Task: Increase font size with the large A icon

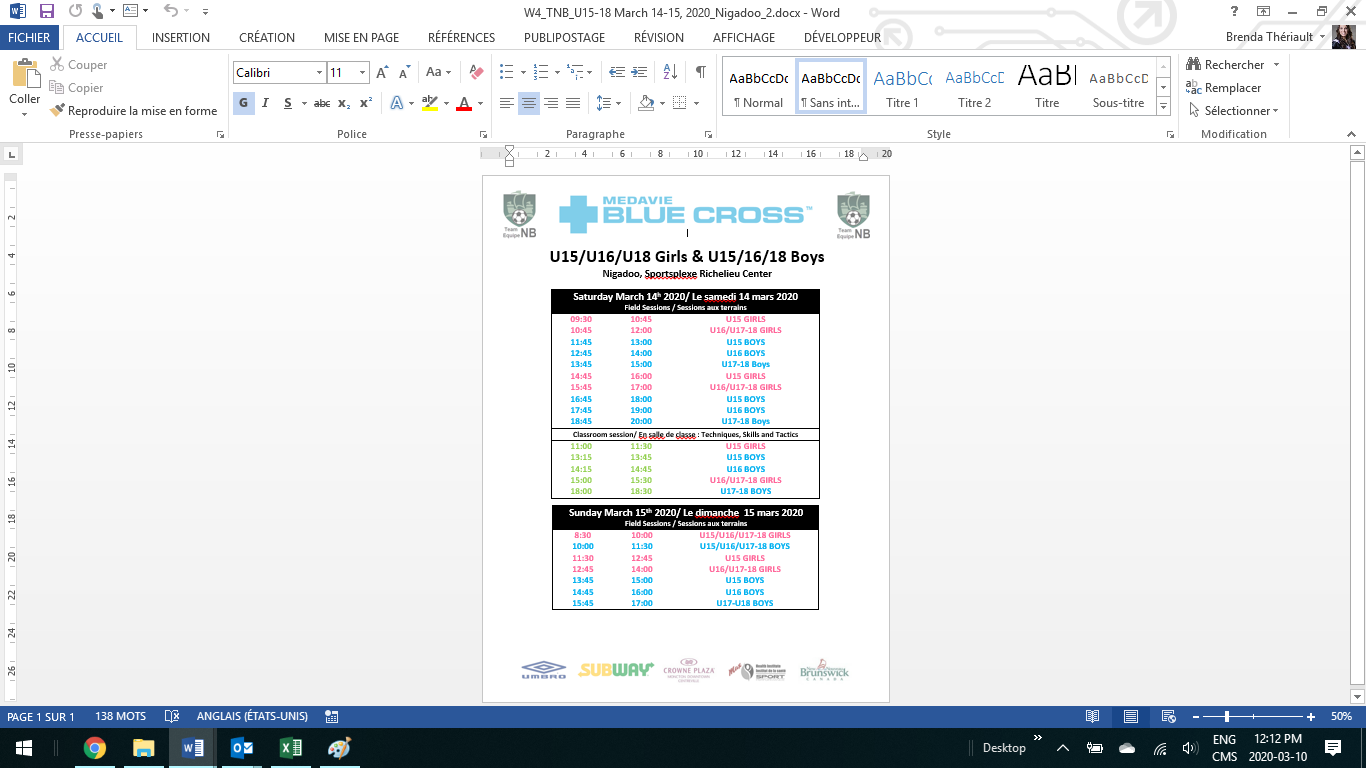Action: 383,73
